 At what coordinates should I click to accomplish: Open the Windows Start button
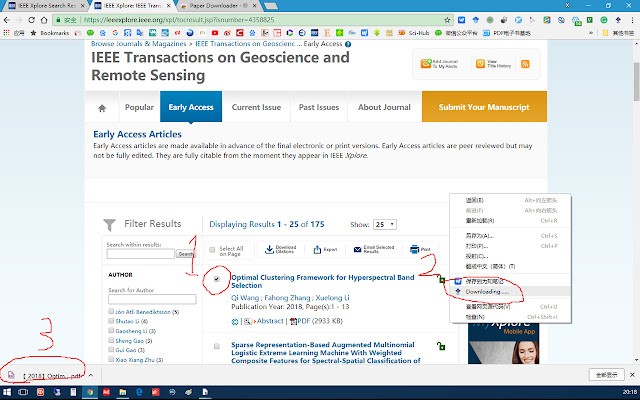pos(7,392)
